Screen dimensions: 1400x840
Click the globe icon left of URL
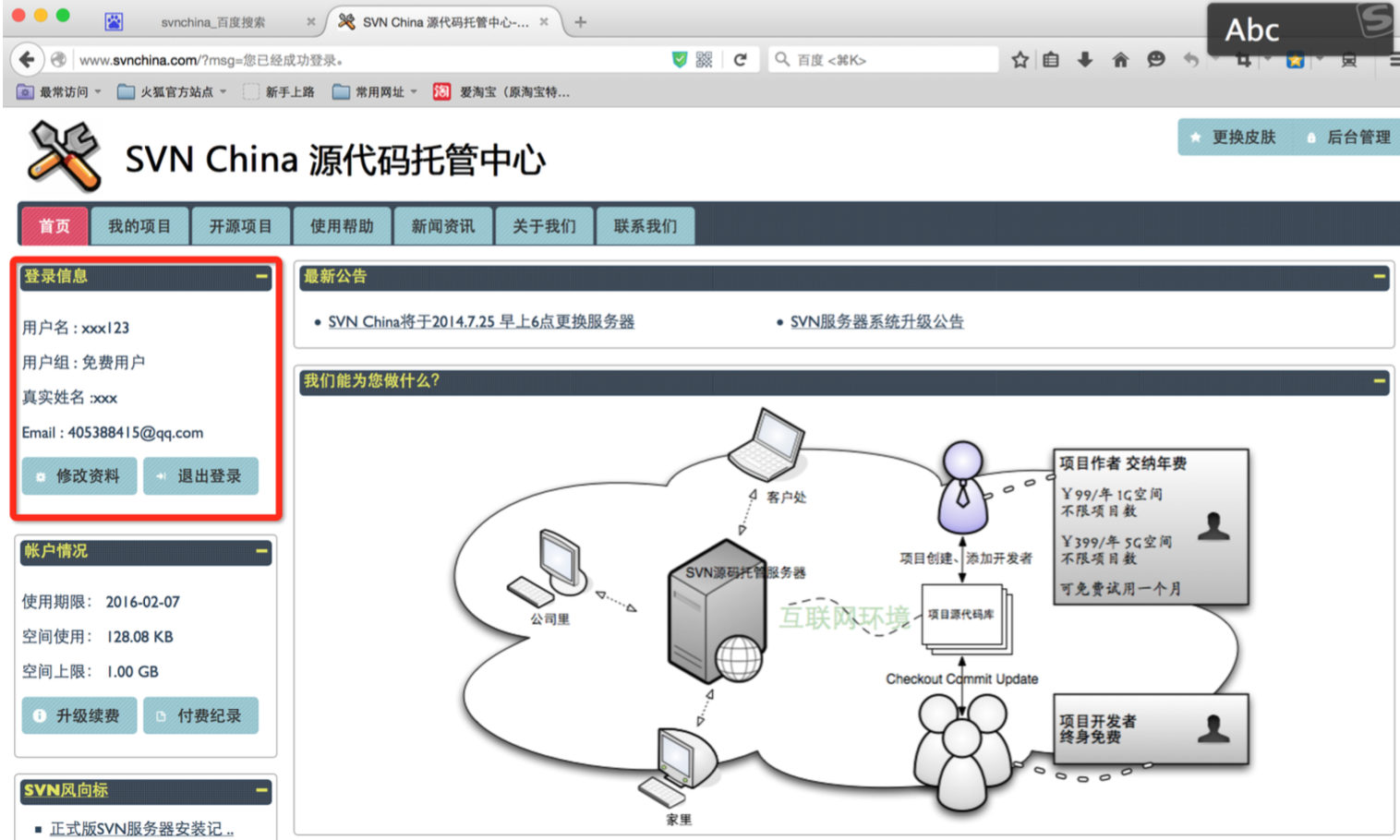pos(58,60)
